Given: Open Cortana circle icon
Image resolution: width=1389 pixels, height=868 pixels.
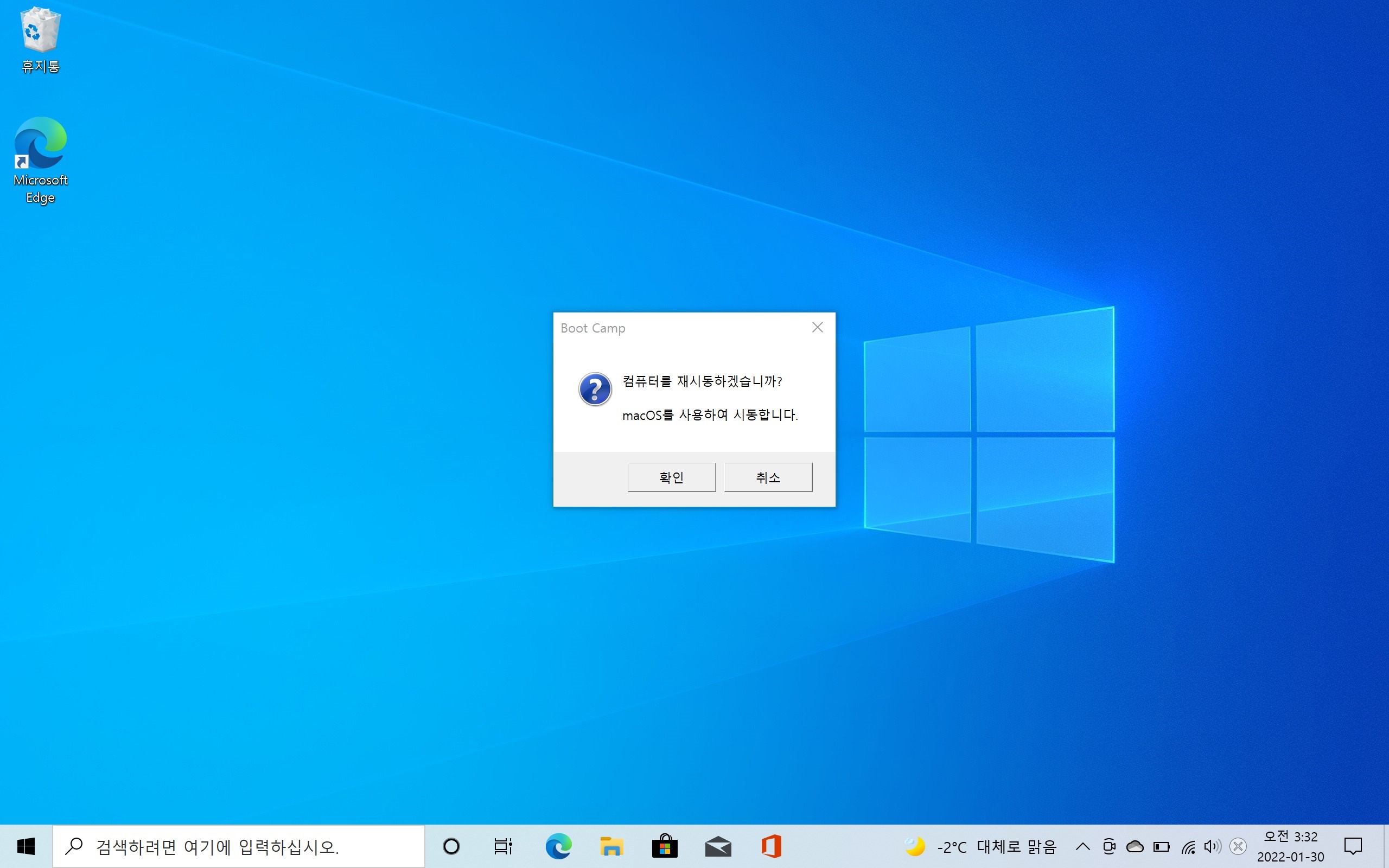Looking at the screenshot, I should point(451,846).
